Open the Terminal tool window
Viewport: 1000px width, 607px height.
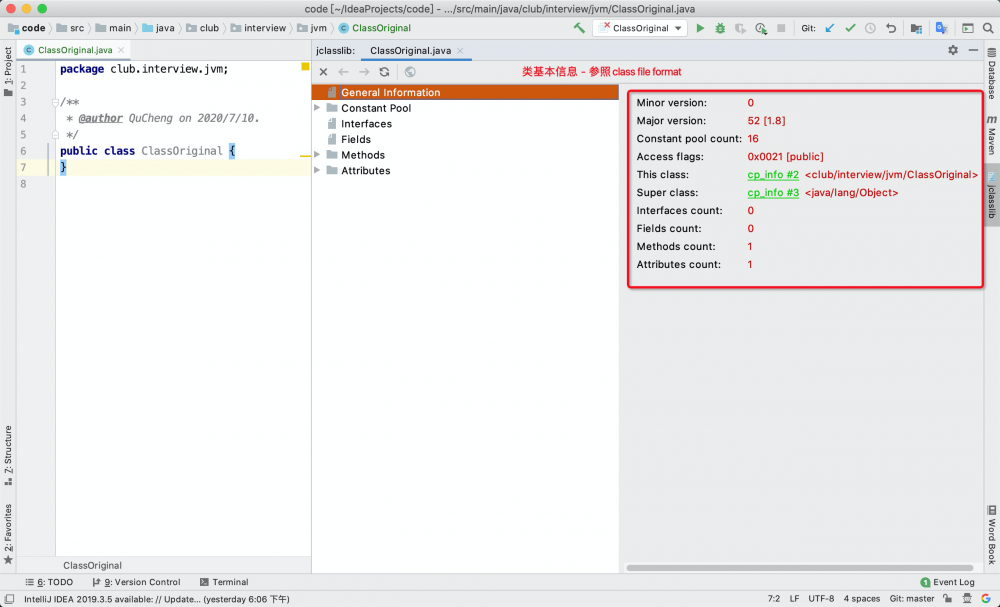click(x=224, y=582)
